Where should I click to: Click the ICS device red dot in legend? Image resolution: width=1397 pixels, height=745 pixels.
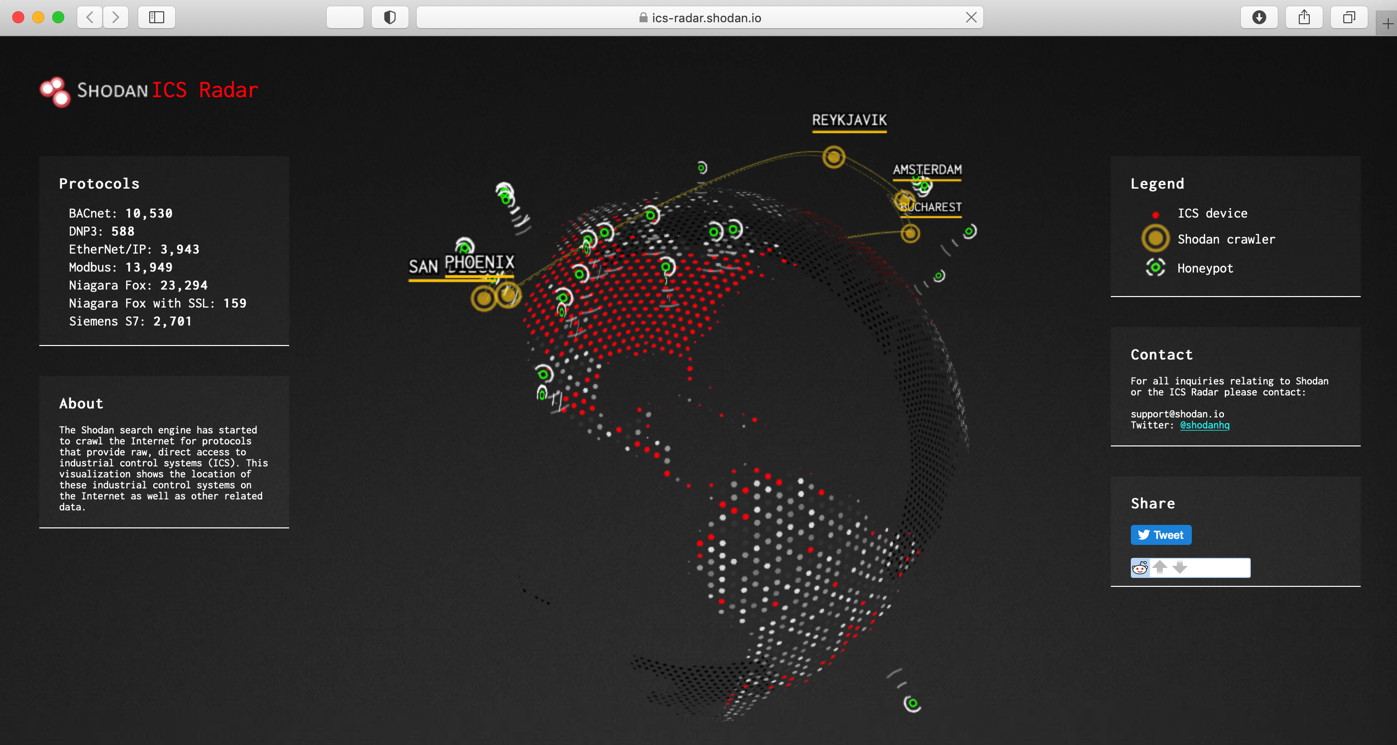point(1155,214)
